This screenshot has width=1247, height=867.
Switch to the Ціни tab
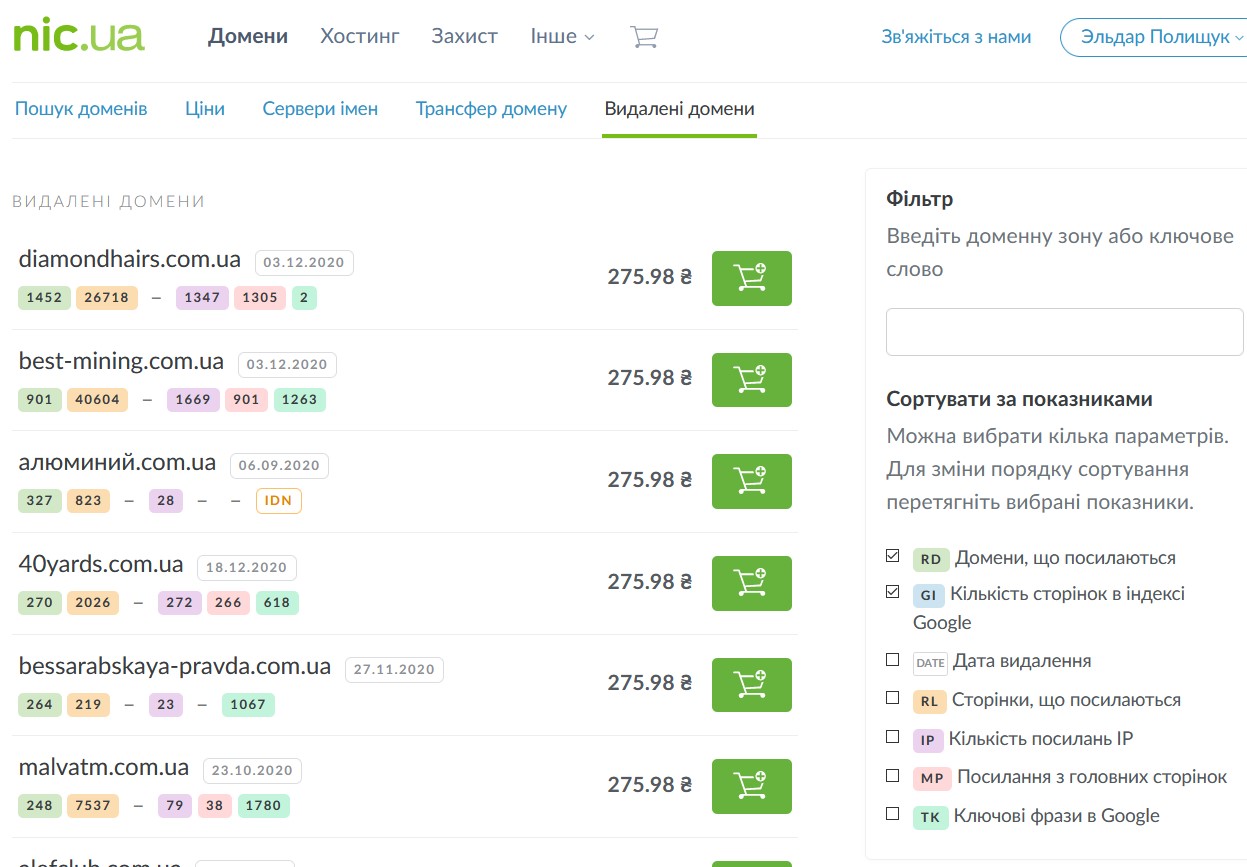click(205, 109)
